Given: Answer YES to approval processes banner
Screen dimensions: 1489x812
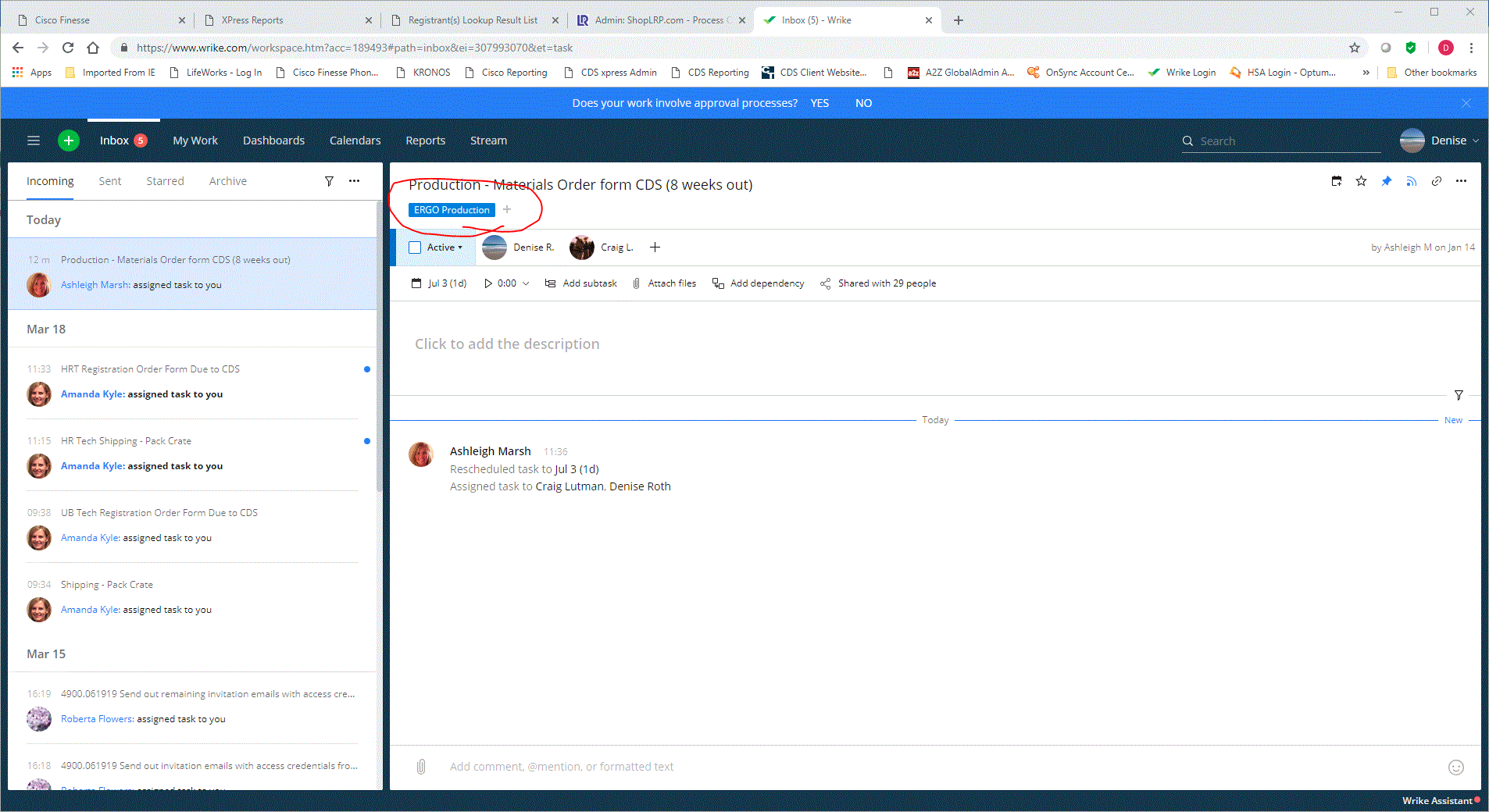Looking at the screenshot, I should 819,103.
